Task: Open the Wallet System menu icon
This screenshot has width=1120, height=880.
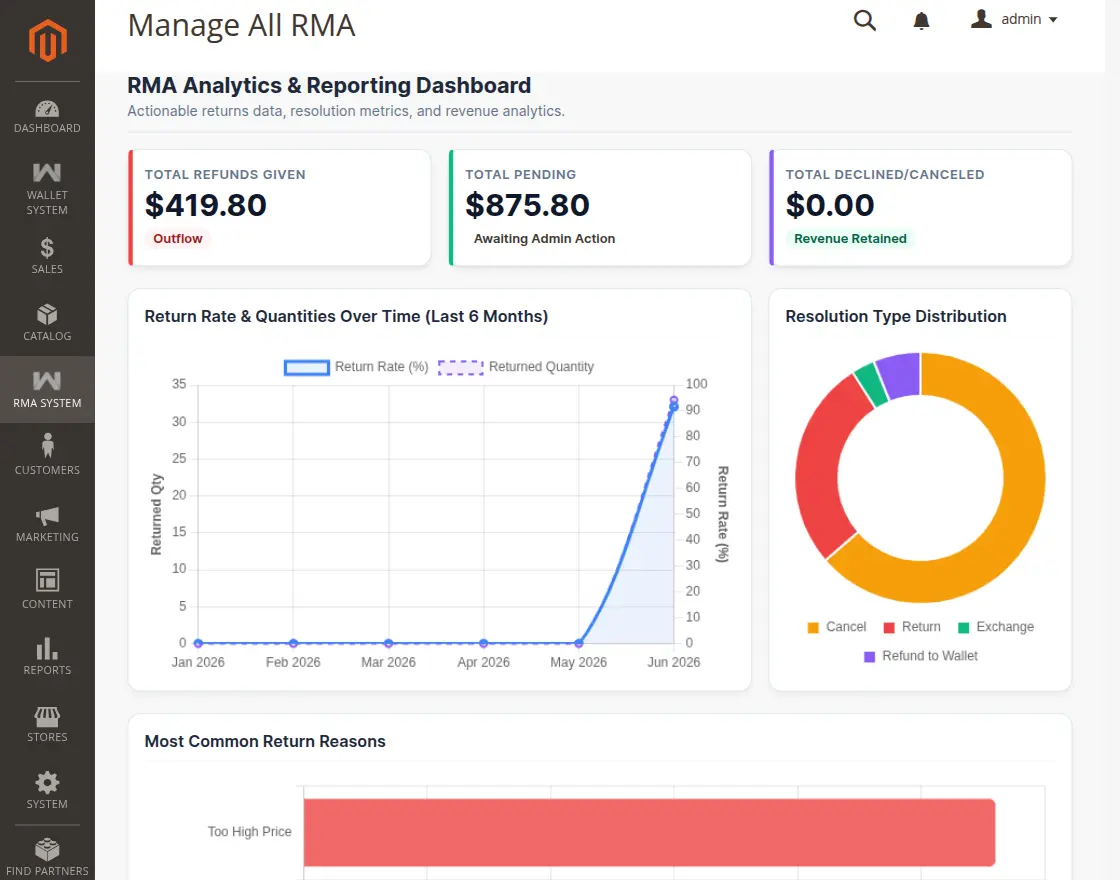Action: [x=47, y=172]
